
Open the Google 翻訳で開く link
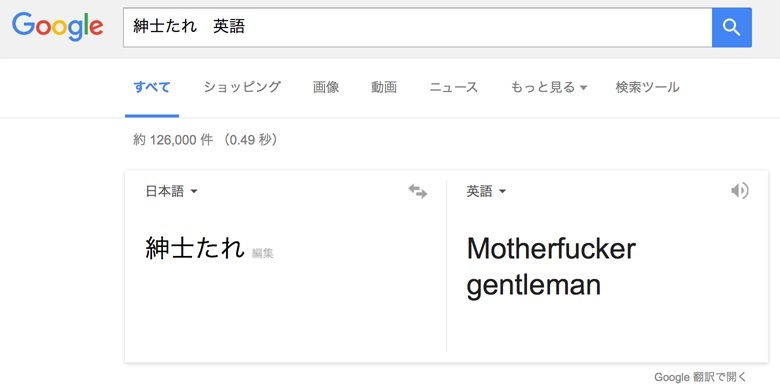point(700,377)
